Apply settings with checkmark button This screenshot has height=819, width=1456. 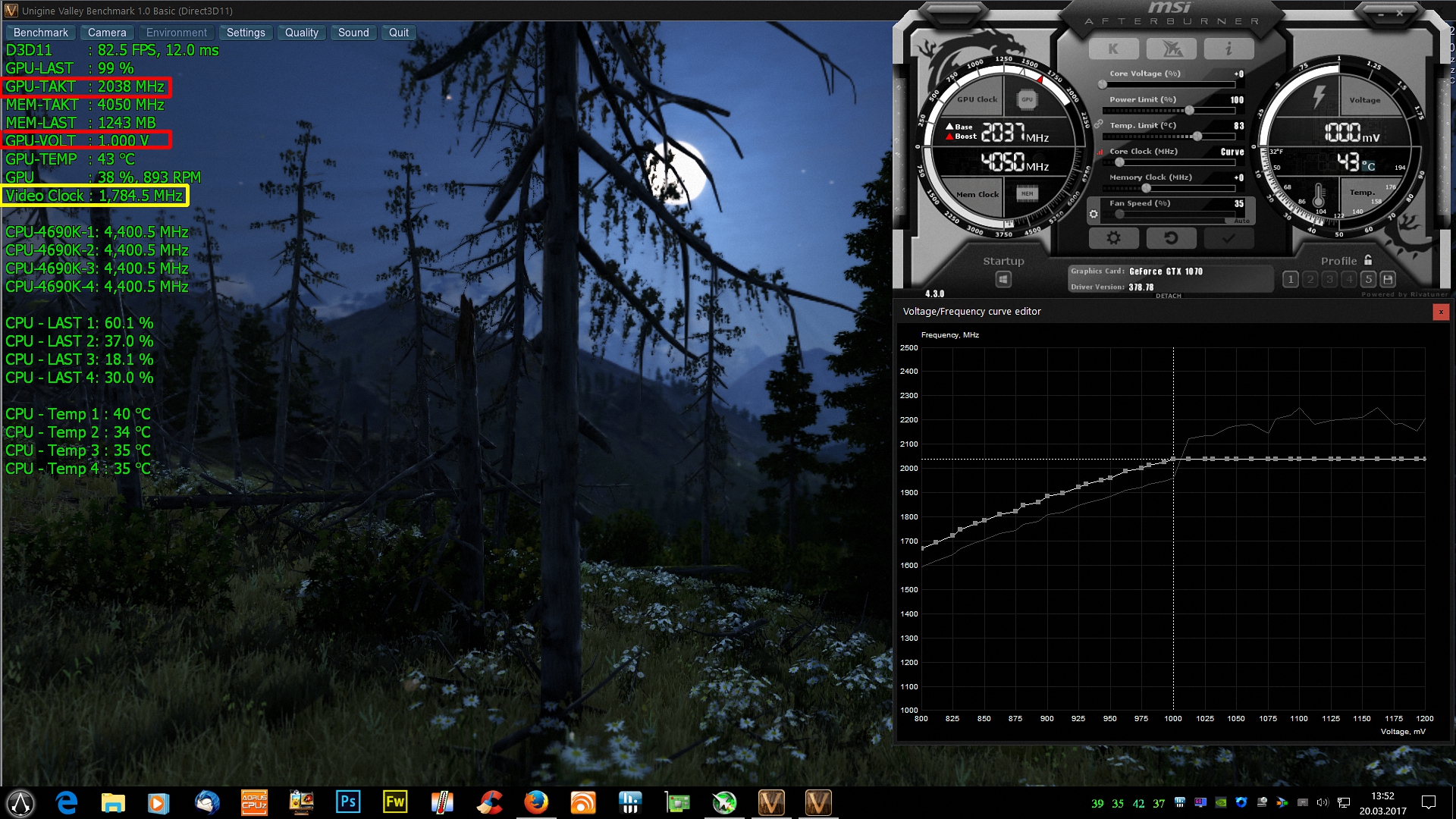pos(1228,238)
